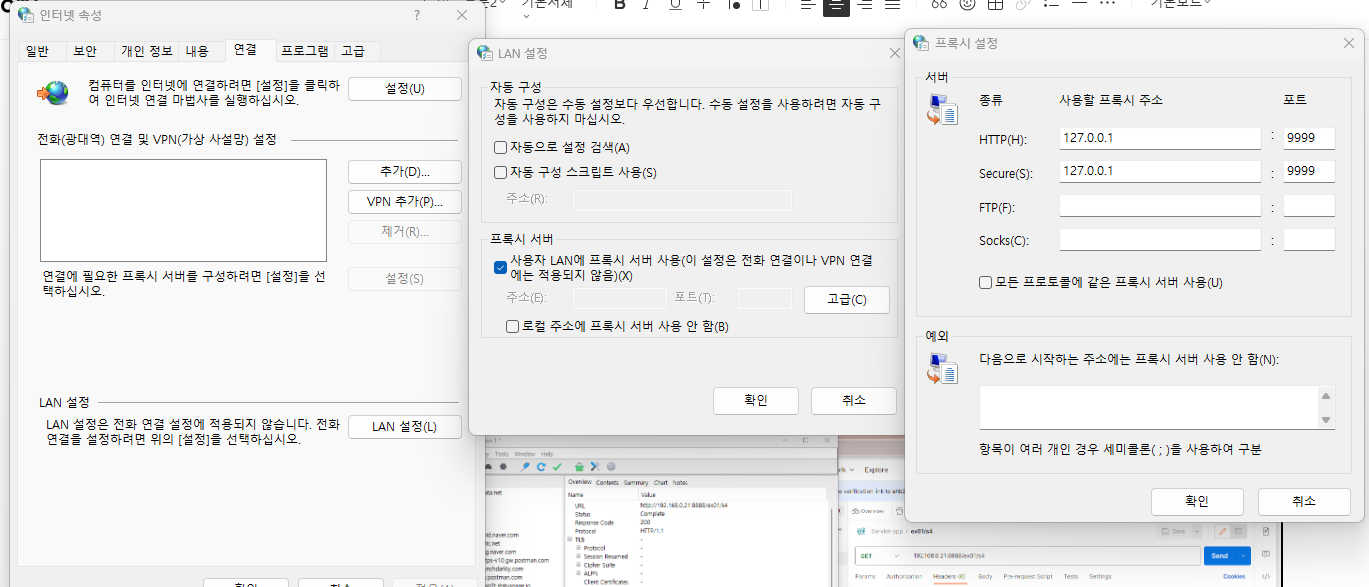Click the pen compose icon in Charles toolbar
The height and width of the screenshot is (587, 1369).
point(525,467)
